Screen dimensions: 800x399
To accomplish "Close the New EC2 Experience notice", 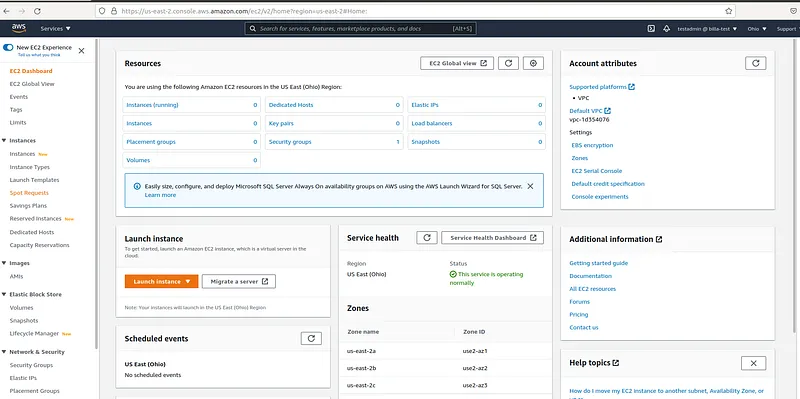I will click(81, 51).
